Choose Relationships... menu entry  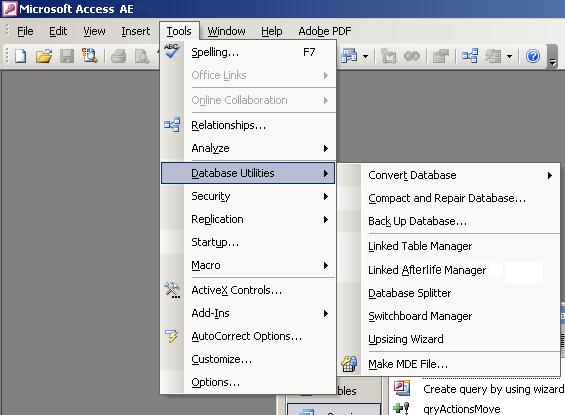248,125
